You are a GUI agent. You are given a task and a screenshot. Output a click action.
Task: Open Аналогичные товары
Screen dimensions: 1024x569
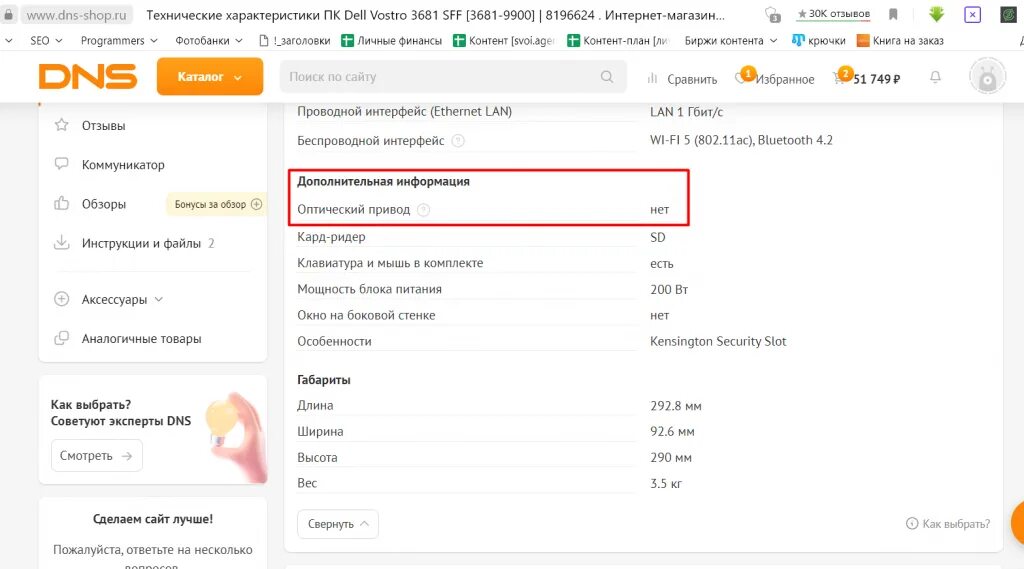click(141, 338)
